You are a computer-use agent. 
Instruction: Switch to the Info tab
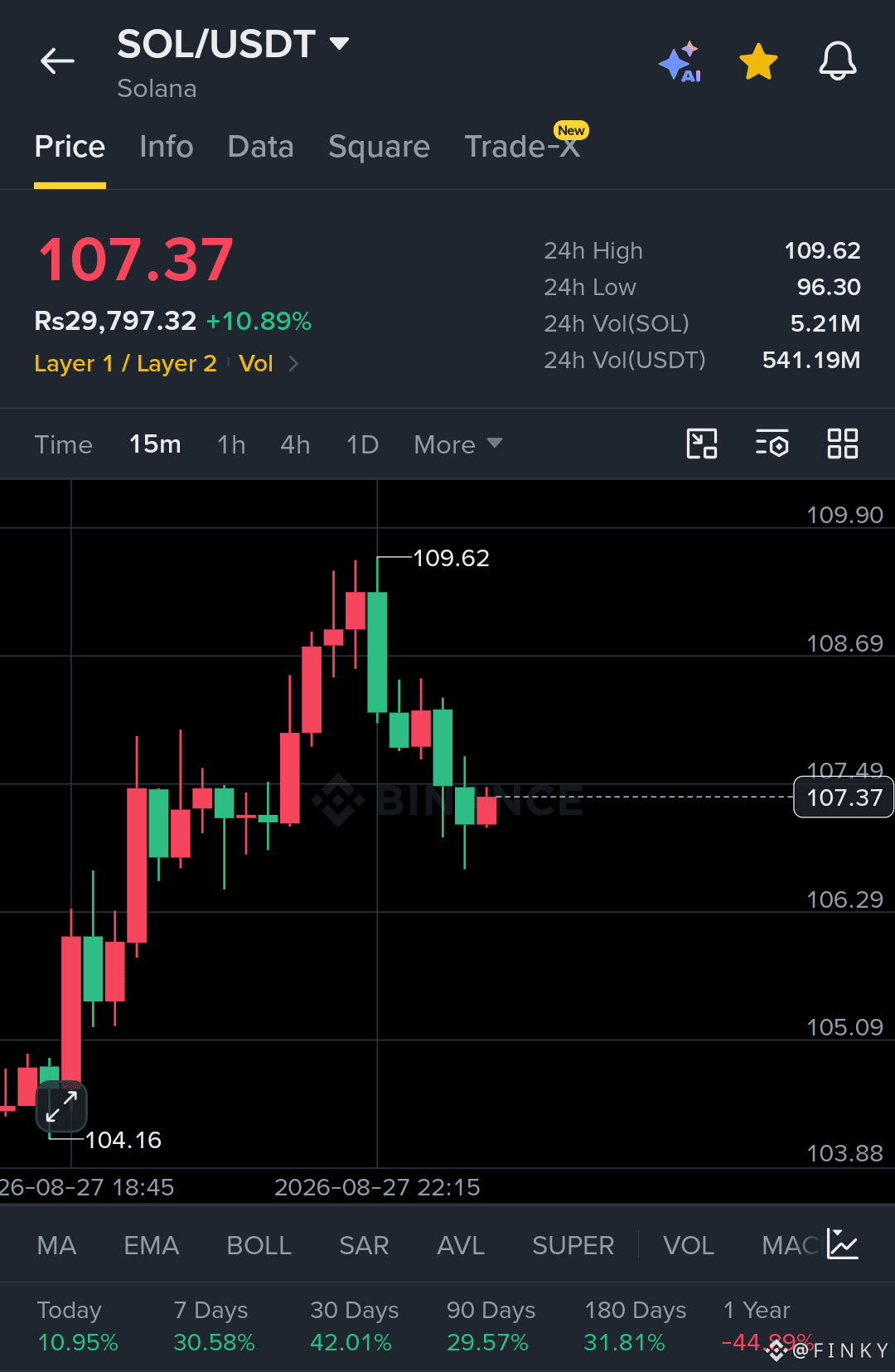[x=167, y=147]
